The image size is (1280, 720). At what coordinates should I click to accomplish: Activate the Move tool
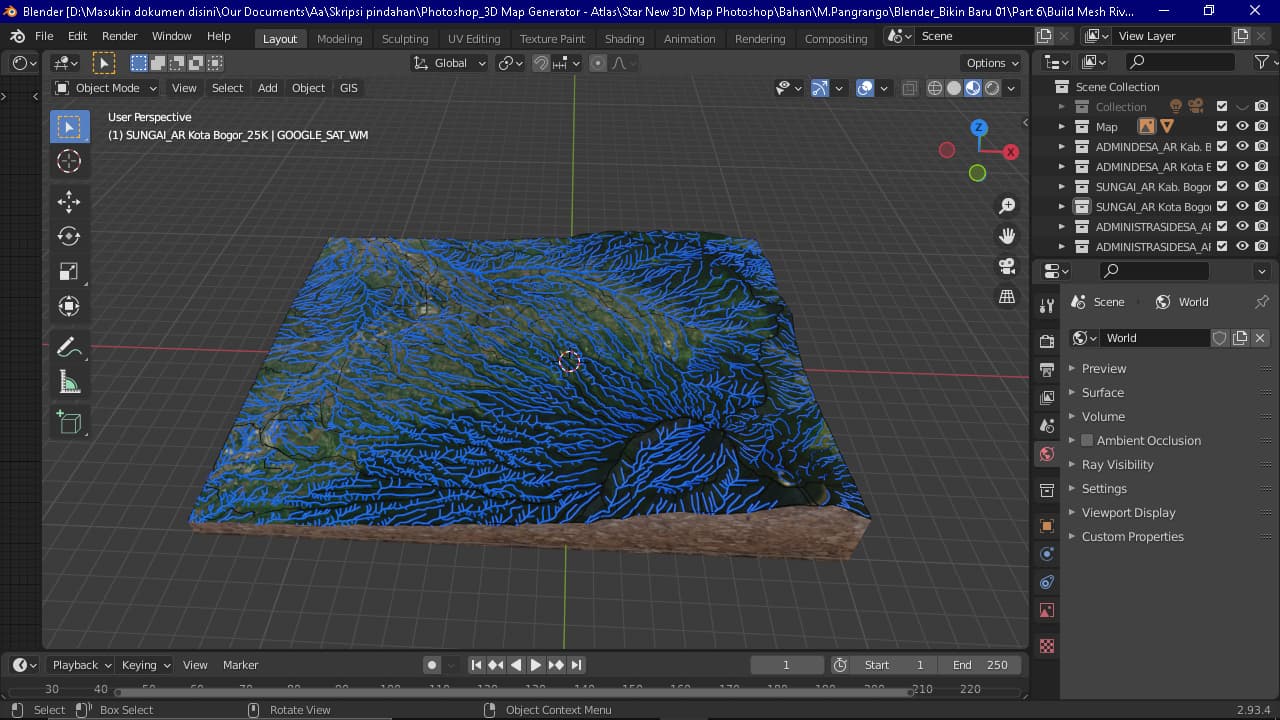[x=69, y=201]
